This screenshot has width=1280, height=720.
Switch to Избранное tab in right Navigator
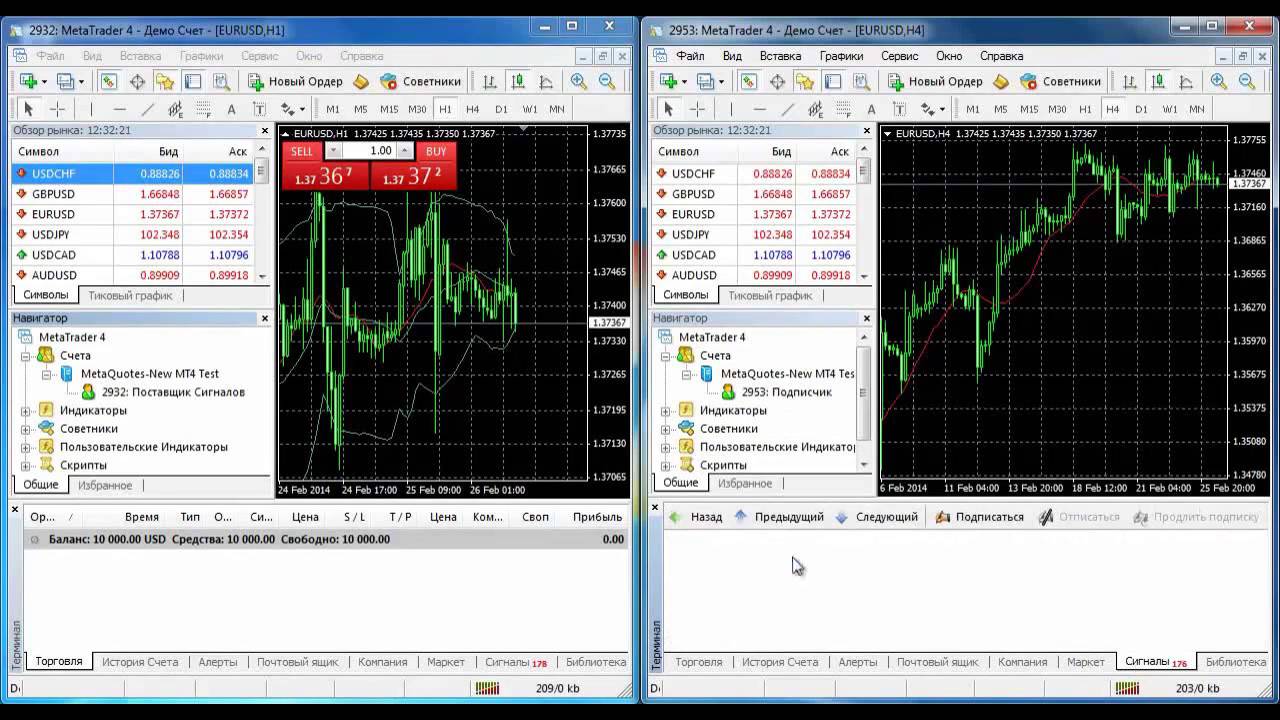745,484
